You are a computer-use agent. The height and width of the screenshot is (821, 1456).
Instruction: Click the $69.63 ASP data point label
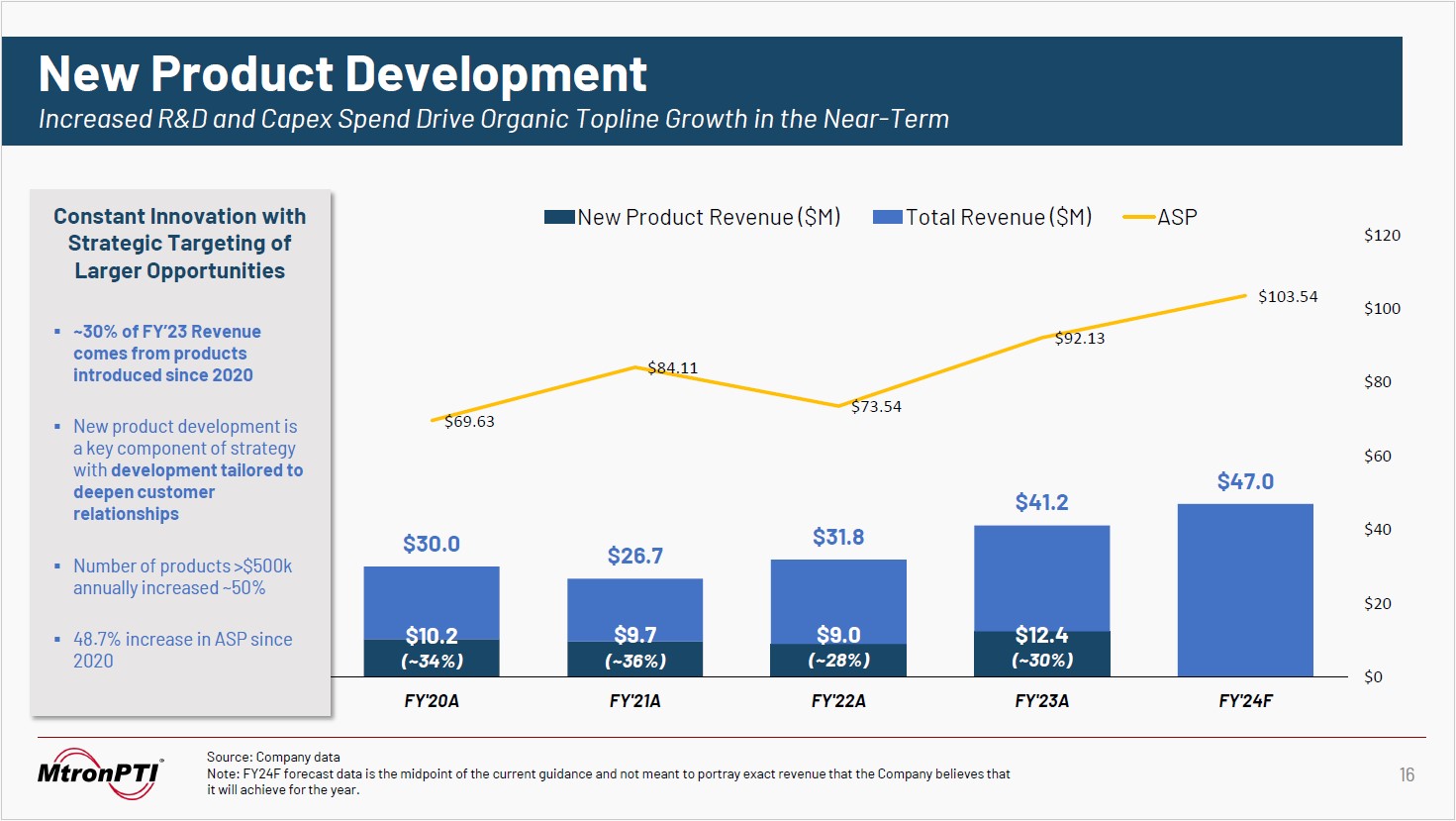[x=469, y=421]
